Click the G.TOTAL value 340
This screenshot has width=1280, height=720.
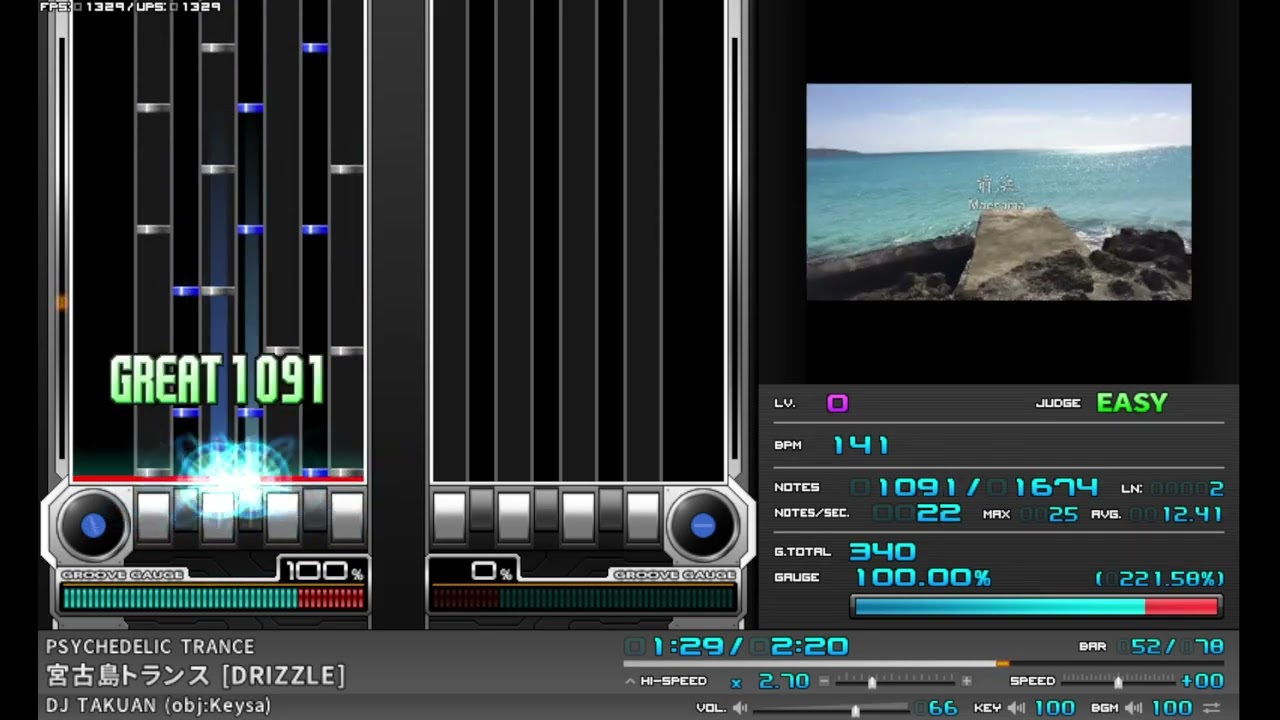coord(883,551)
